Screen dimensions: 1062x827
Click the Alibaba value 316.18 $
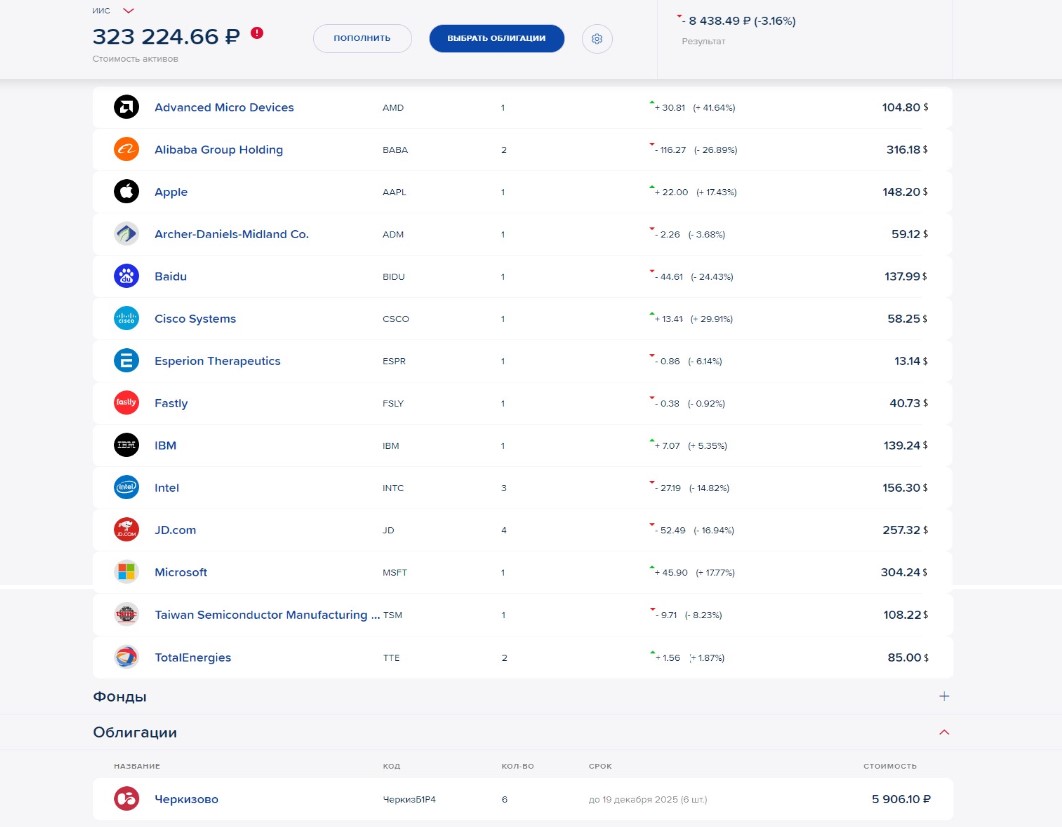(x=907, y=150)
